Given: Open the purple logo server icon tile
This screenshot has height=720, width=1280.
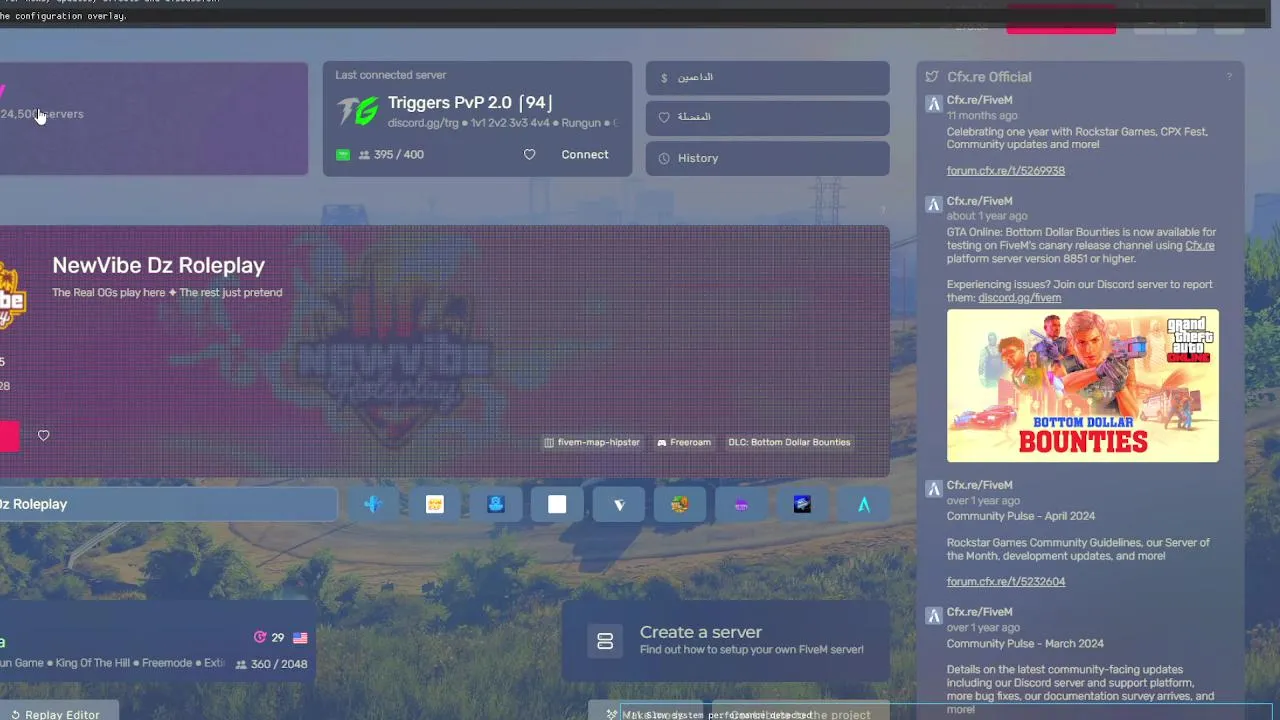Looking at the screenshot, I should (741, 504).
